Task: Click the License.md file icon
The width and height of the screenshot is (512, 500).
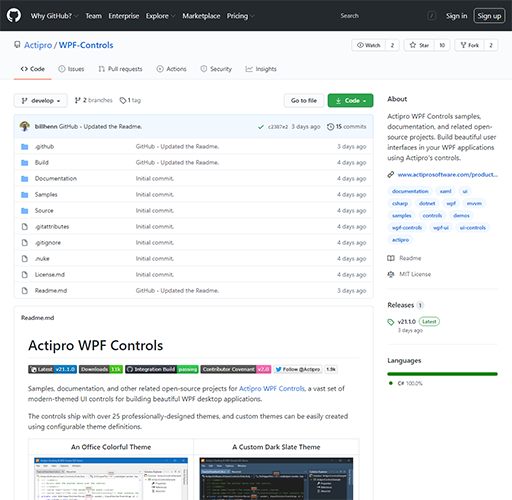Action: click(x=25, y=275)
